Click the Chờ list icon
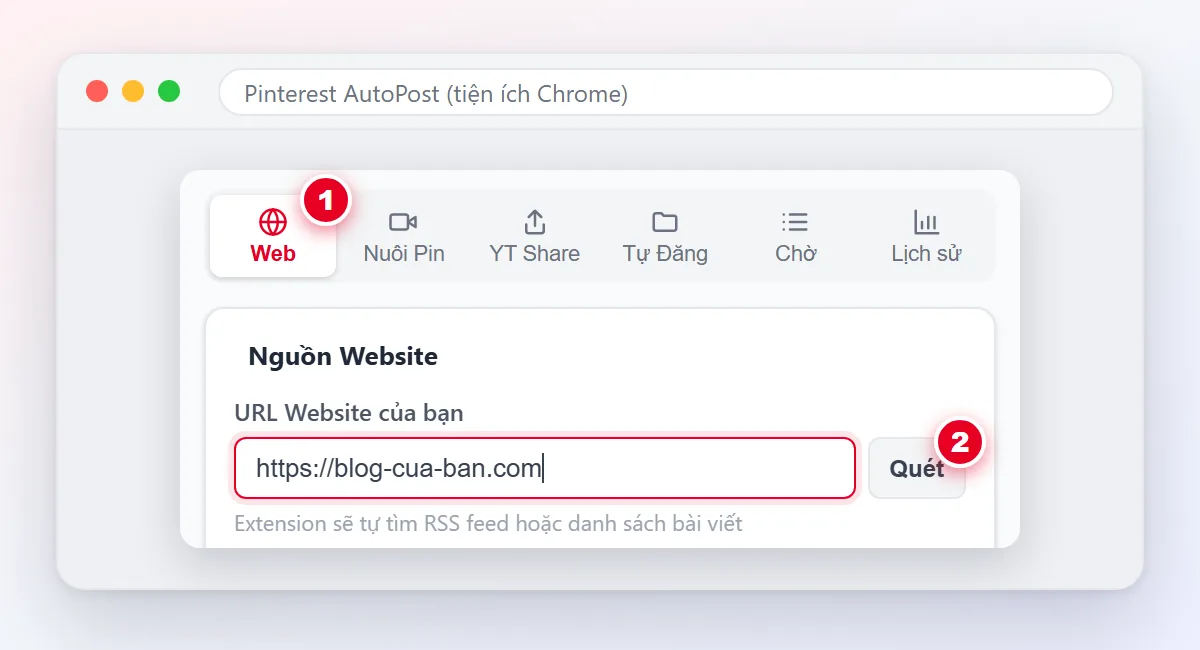The height and width of the screenshot is (650, 1200). pos(795,222)
